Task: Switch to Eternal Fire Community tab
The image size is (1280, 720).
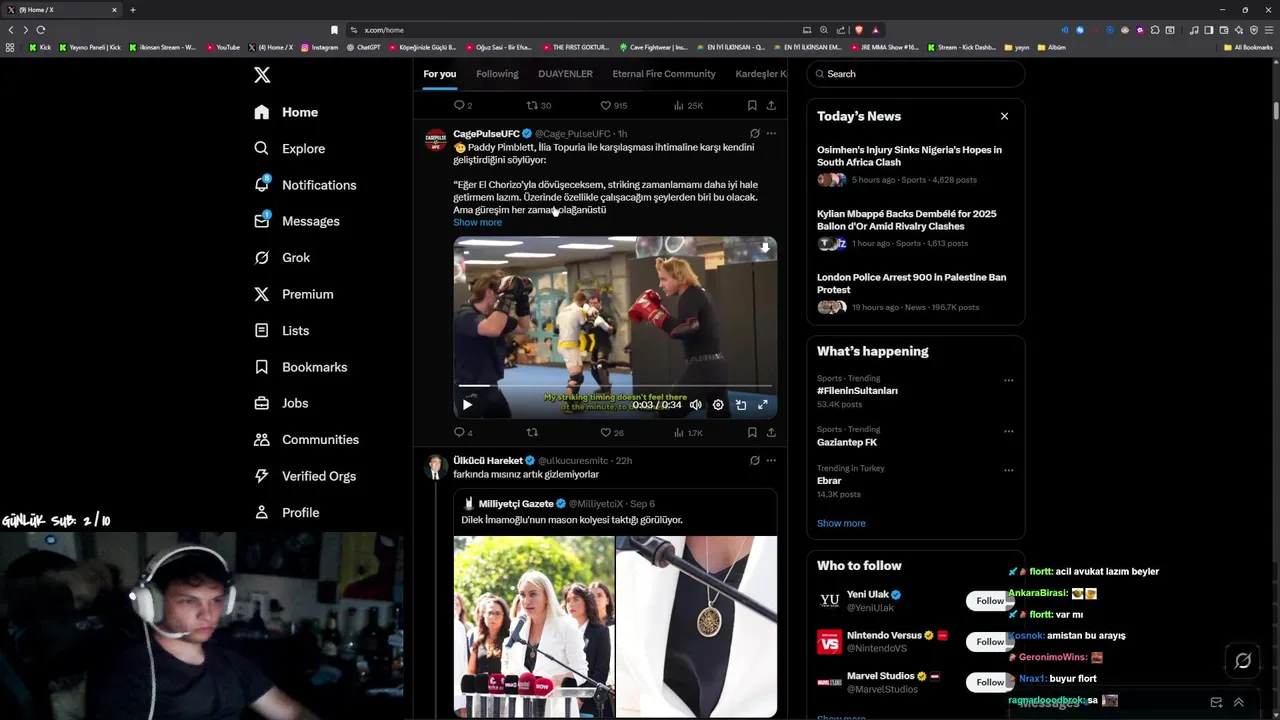Action: coord(664,74)
